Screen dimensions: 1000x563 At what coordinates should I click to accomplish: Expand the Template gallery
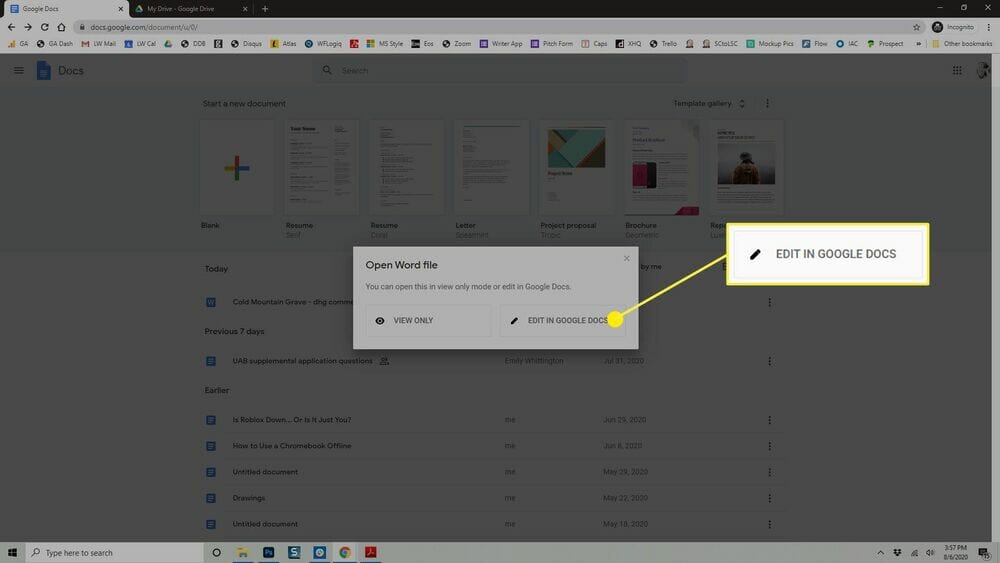pos(710,104)
